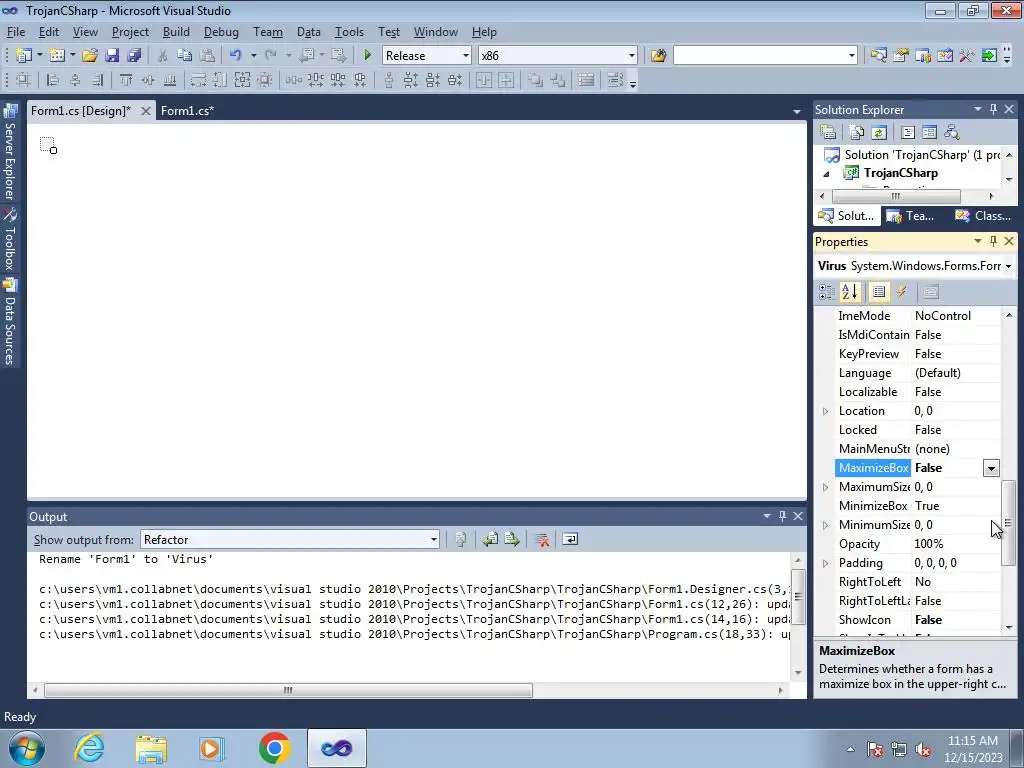
Task: Click Align Tops in layout toolbar
Action: tap(126, 80)
